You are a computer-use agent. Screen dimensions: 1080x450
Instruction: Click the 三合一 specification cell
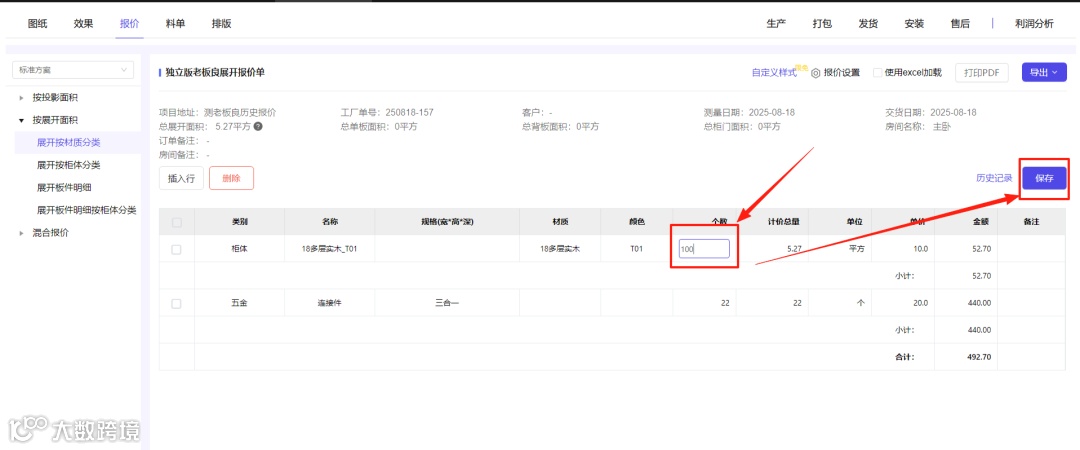[x=447, y=303]
